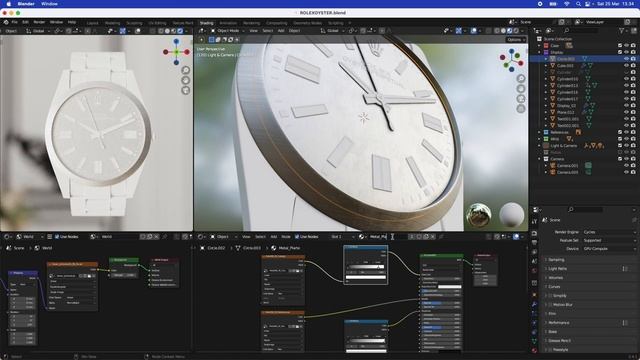Hide Case collection with its eye icon
Viewport: 640px width, 360px height.
627,46
